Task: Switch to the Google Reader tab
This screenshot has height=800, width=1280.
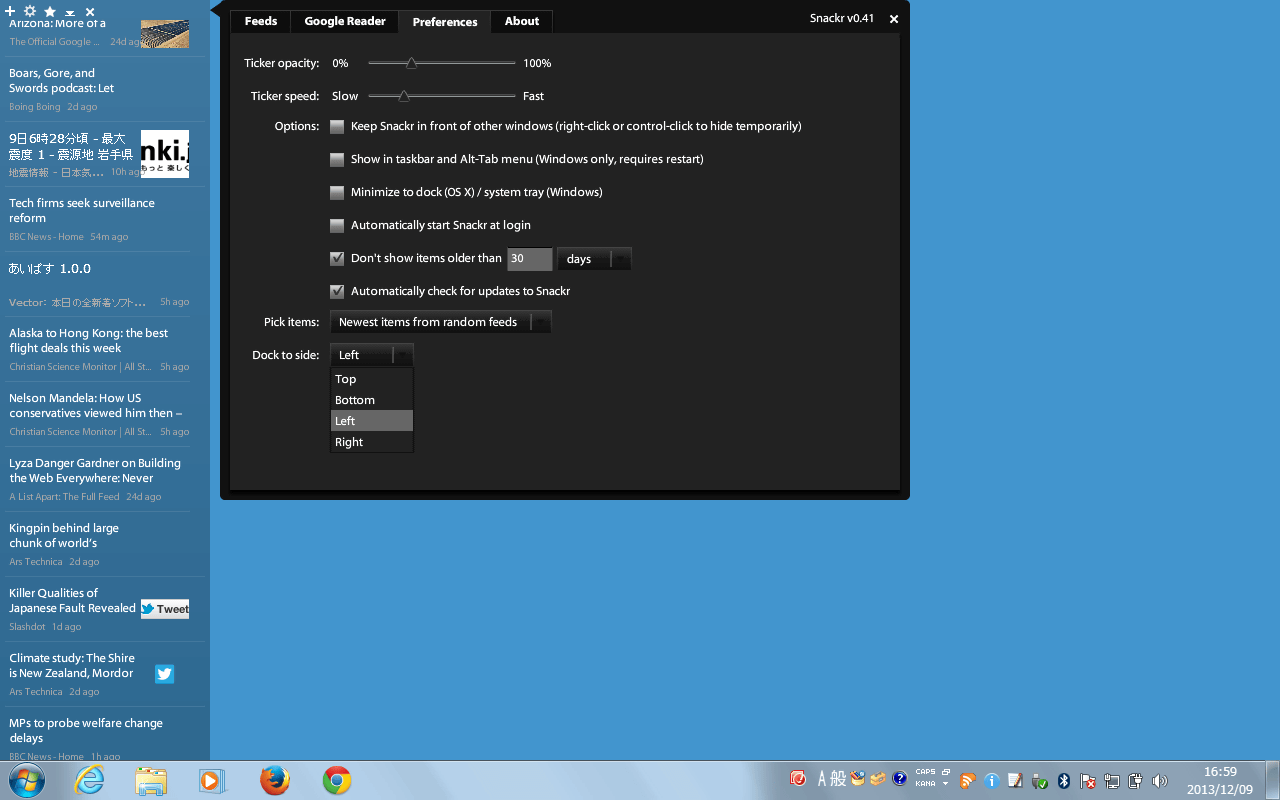Action: coord(345,21)
